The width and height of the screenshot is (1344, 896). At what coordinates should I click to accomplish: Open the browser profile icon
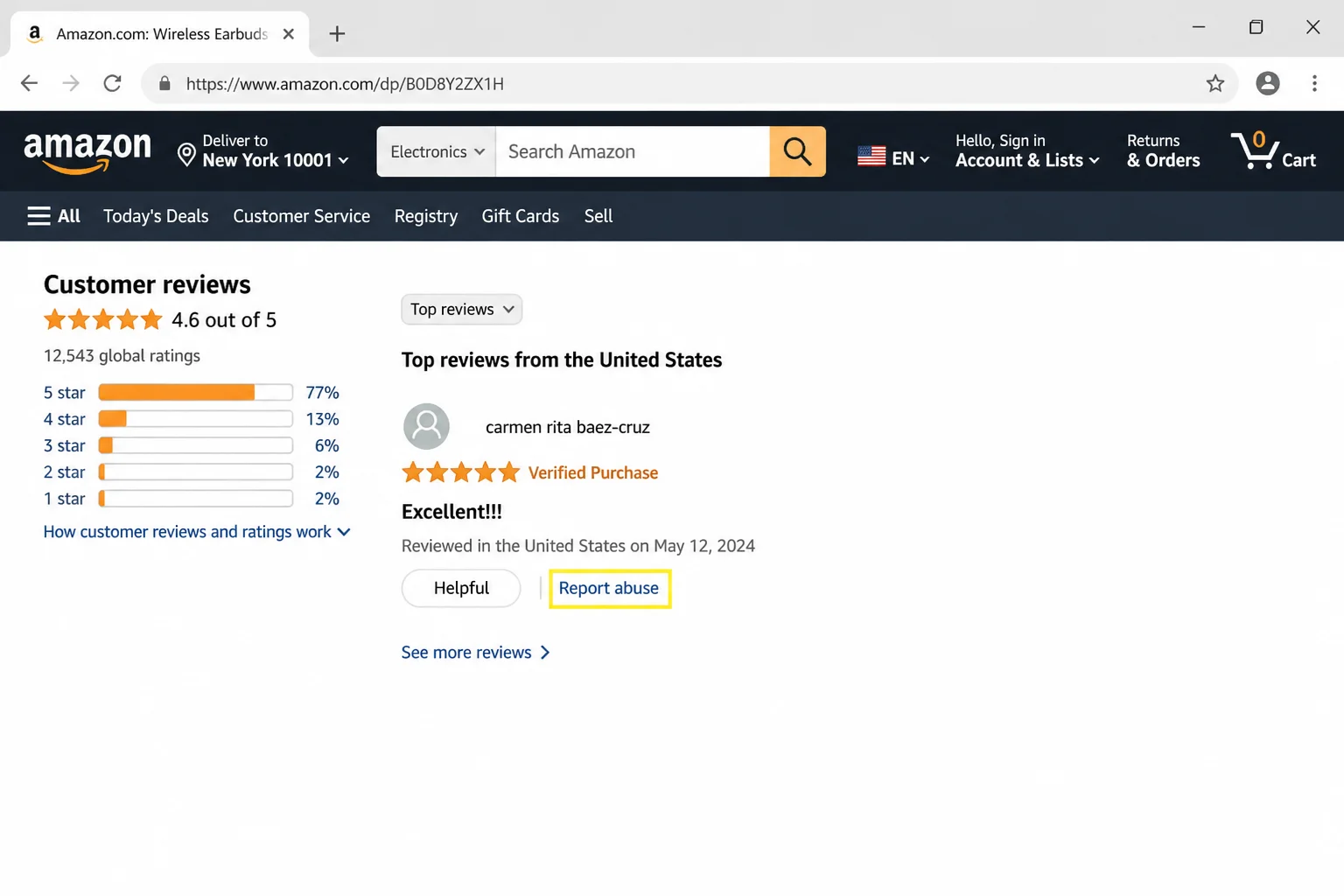[x=1268, y=83]
